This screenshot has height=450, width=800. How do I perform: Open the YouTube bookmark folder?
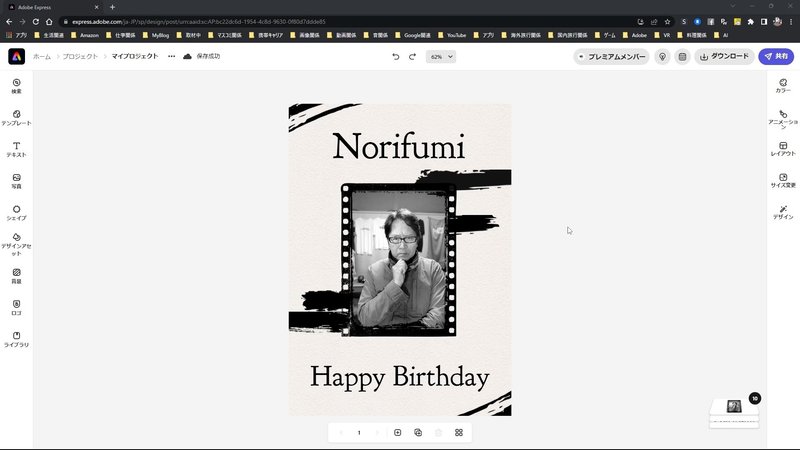point(452,35)
